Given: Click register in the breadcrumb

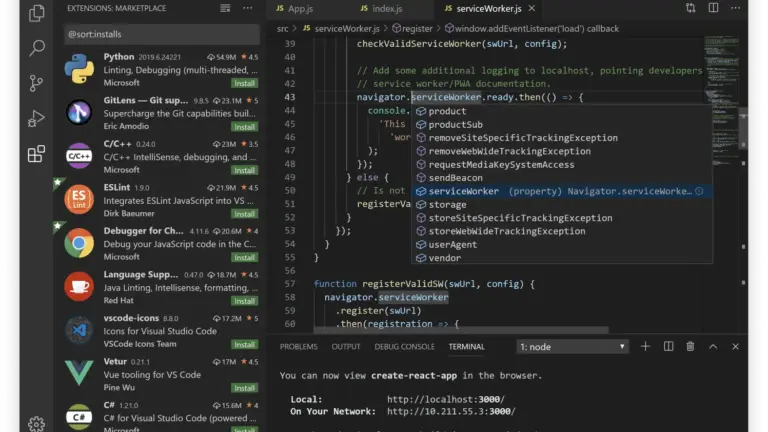Looking at the screenshot, I should pos(412,29).
